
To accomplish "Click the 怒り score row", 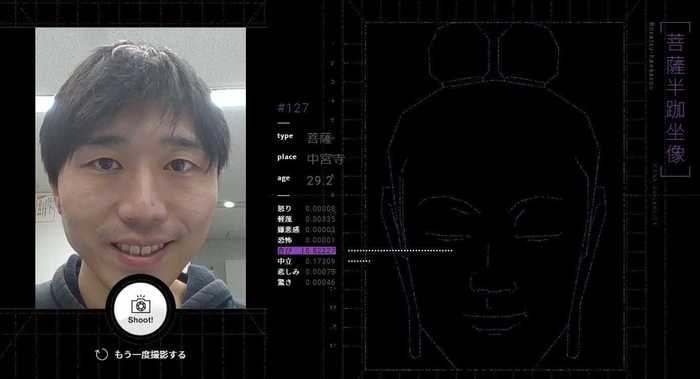I will tap(306, 208).
